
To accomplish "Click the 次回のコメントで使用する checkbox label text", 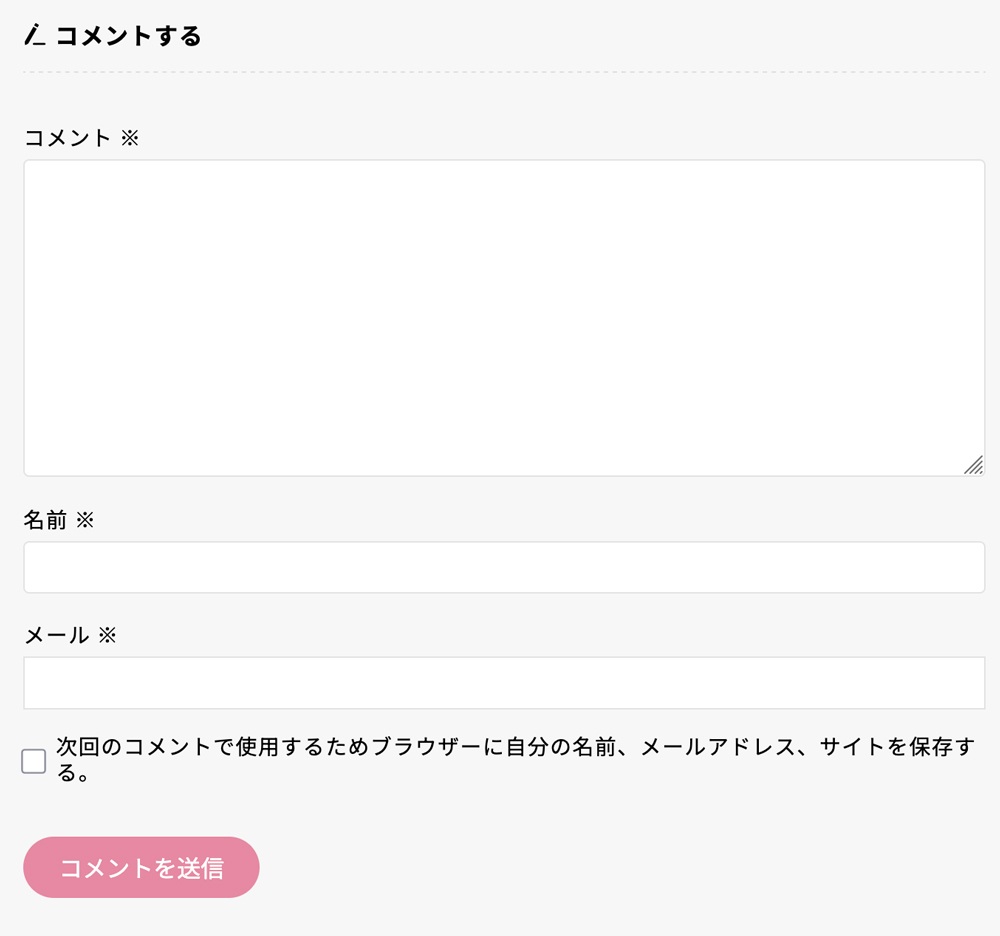I will click(200, 748).
